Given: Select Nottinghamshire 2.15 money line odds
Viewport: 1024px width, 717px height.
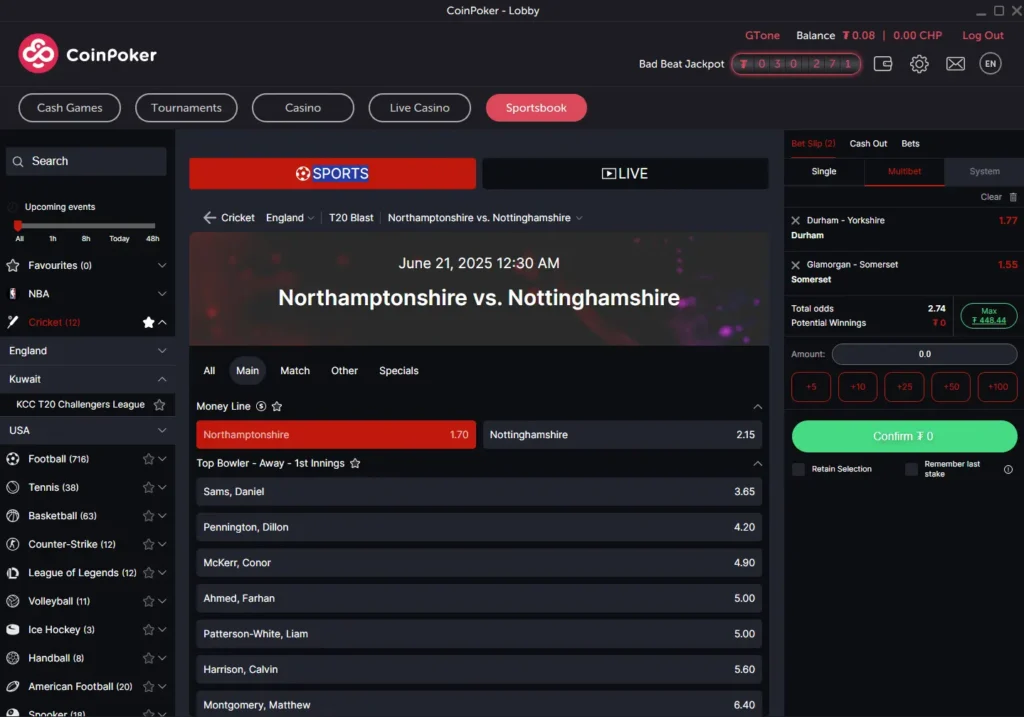Looking at the screenshot, I should click(x=622, y=434).
